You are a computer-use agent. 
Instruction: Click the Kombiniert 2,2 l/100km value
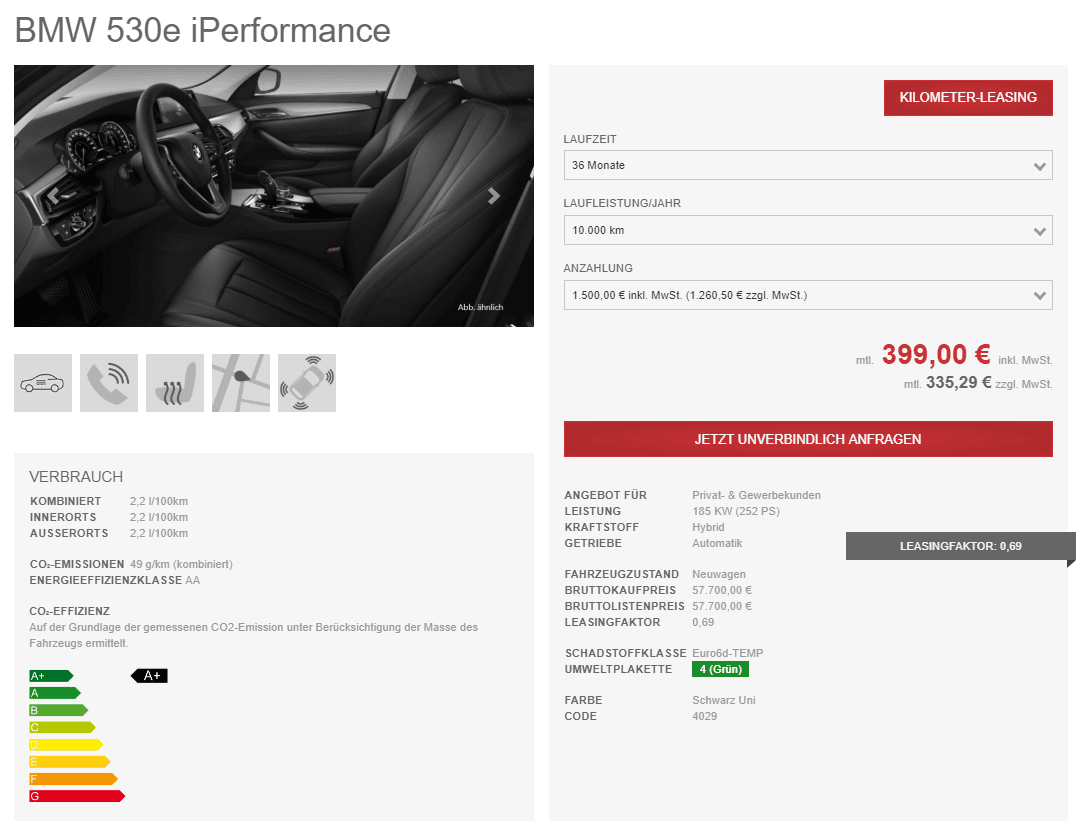159,502
